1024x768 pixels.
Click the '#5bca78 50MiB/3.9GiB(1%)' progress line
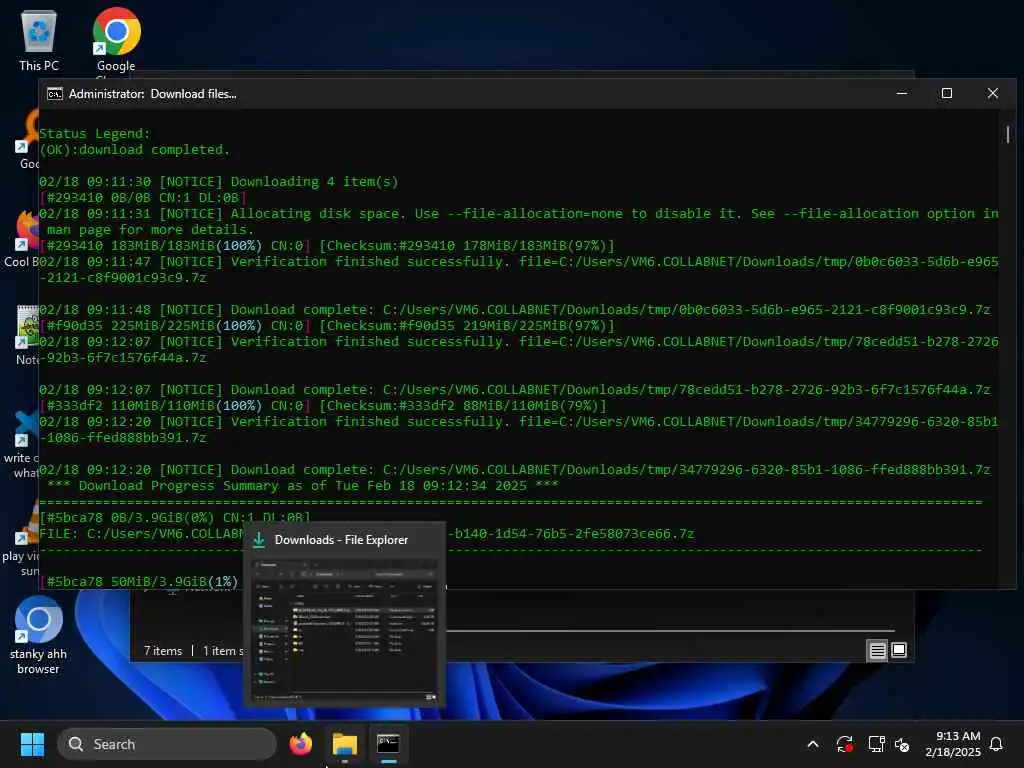coord(140,581)
